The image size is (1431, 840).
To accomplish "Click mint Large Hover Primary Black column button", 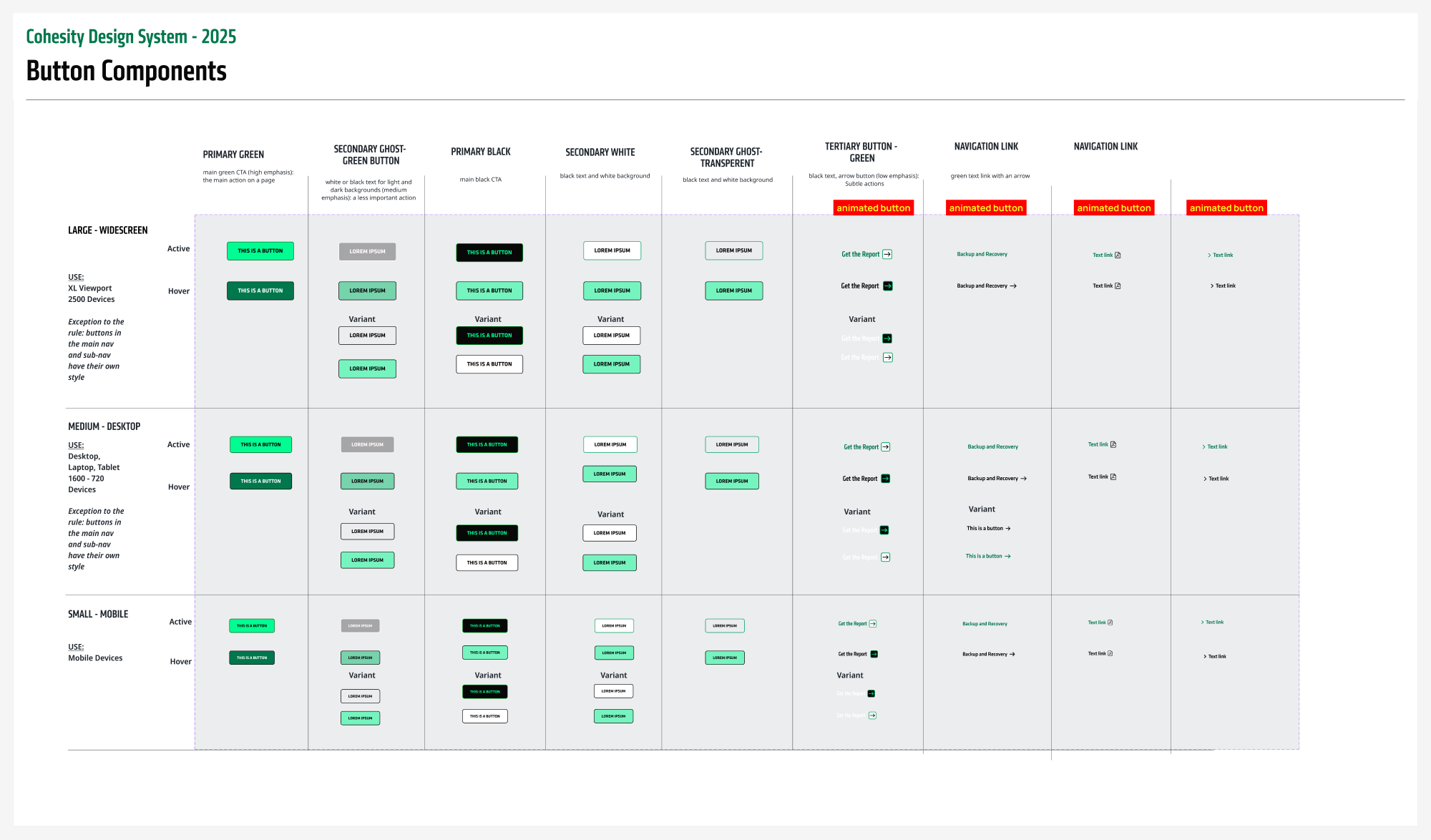I will [x=489, y=290].
